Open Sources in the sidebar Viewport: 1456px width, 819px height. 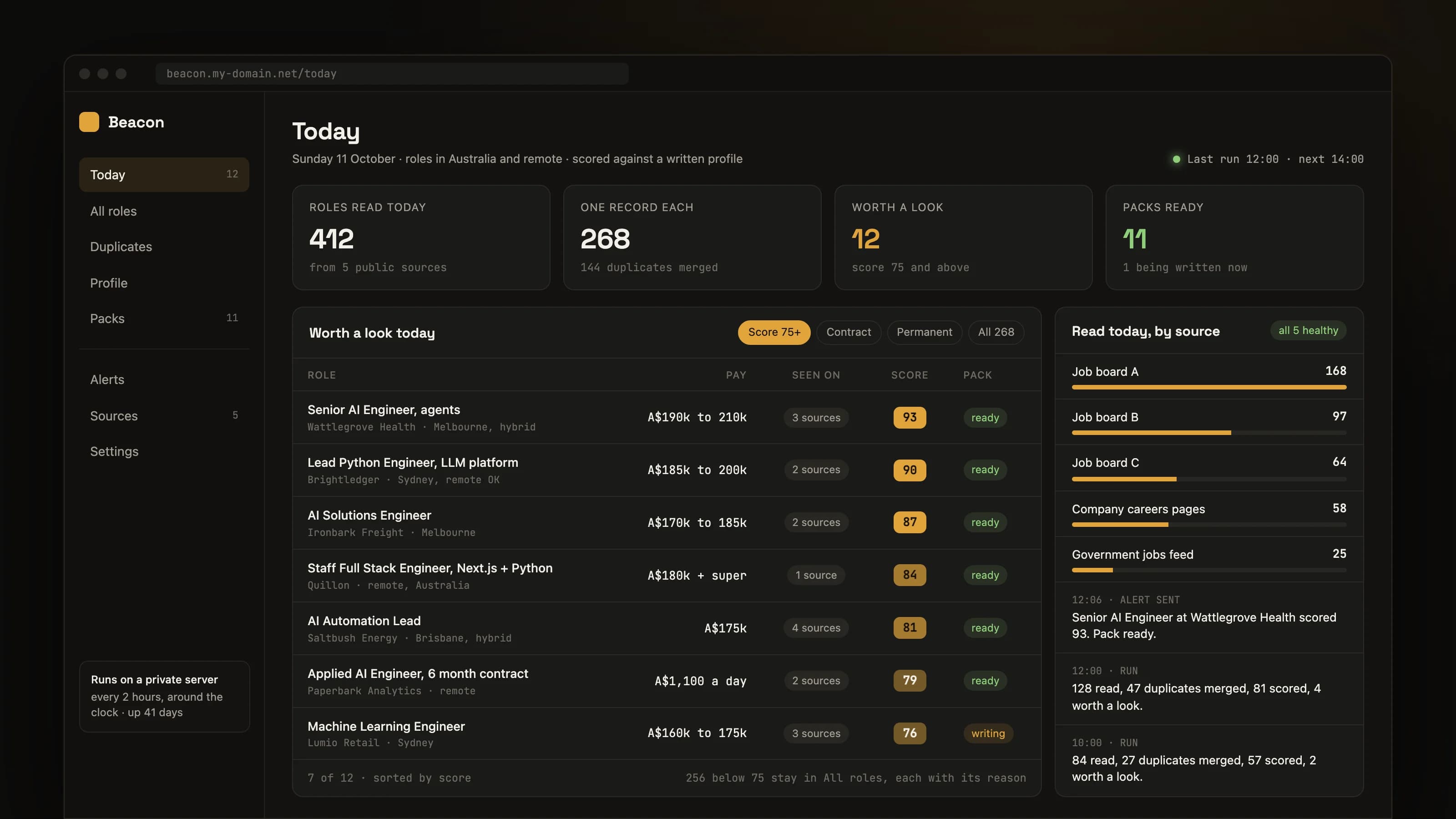pyautogui.click(x=164, y=415)
